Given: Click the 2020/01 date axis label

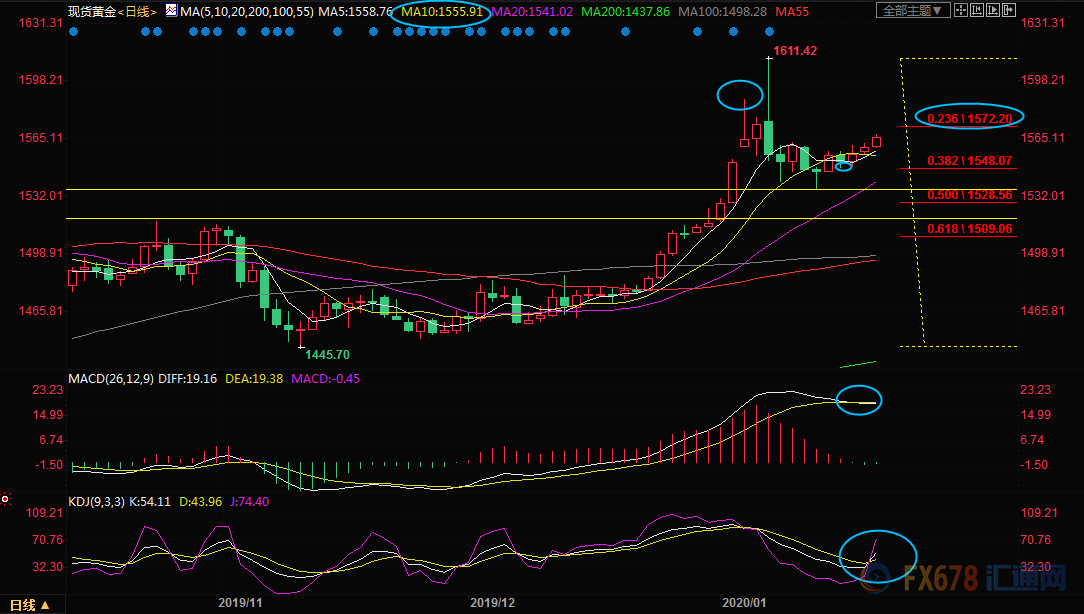Looking at the screenshot, I should pyautogui.click(x=745, y=603).
